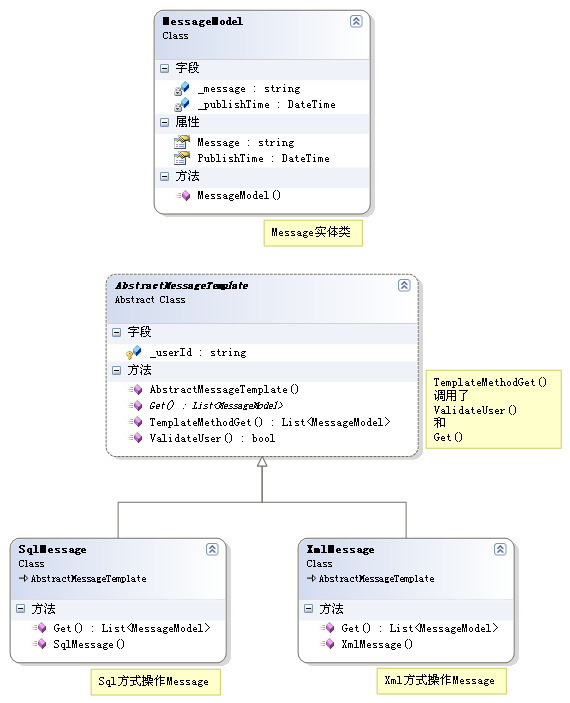Click the AbstractMessageTemplate() constructor icon
570x703 pixels.
pyautogui.click(x=135, y=390)
